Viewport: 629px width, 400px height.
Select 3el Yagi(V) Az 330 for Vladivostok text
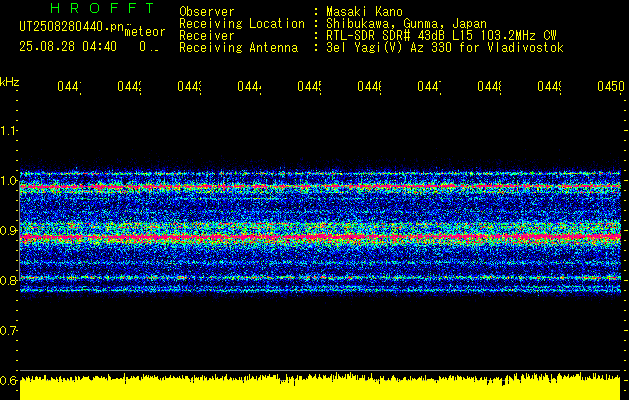(445, 48)
